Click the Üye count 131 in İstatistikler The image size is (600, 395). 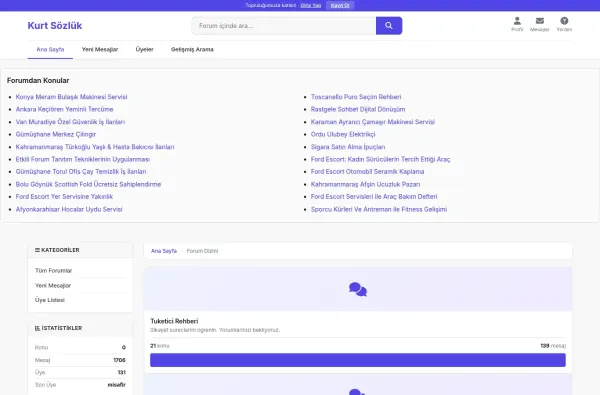122,372
